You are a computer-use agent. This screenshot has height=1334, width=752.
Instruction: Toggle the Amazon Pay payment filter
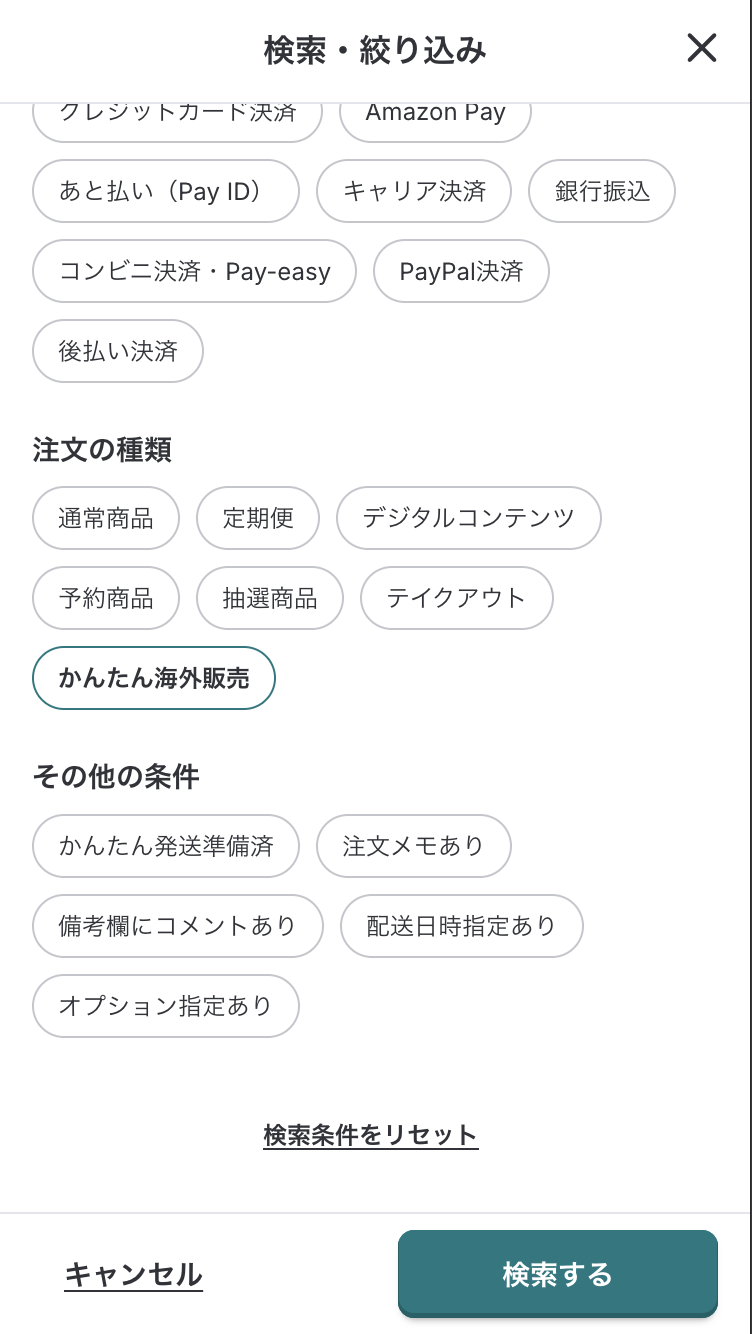click(x=435, y=116)
